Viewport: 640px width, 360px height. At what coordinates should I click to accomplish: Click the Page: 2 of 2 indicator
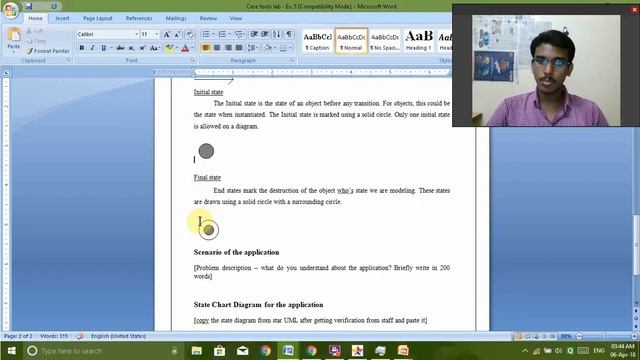18,336
